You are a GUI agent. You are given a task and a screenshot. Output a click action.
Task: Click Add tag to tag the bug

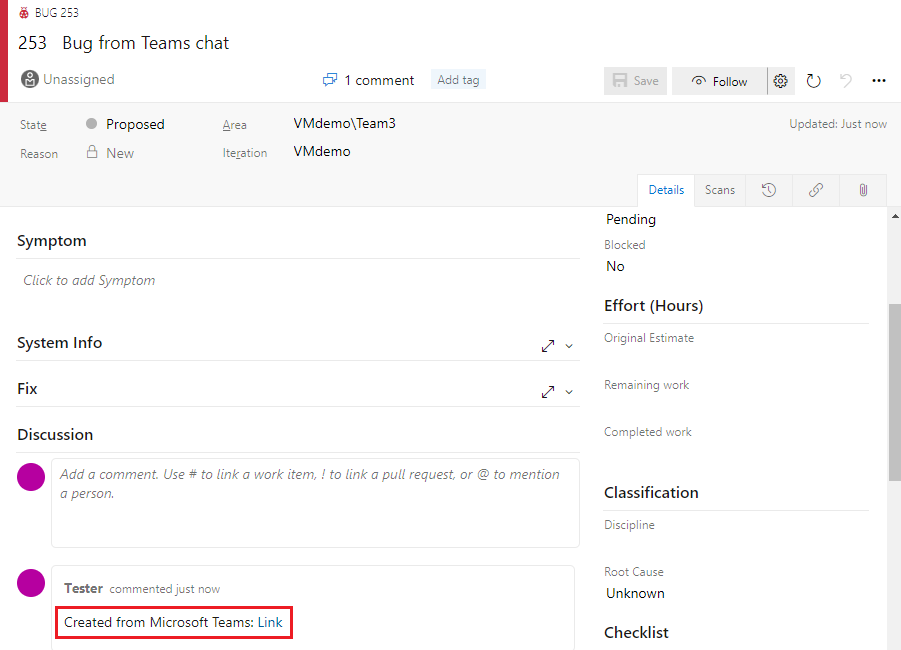click(x=457, y=78)
